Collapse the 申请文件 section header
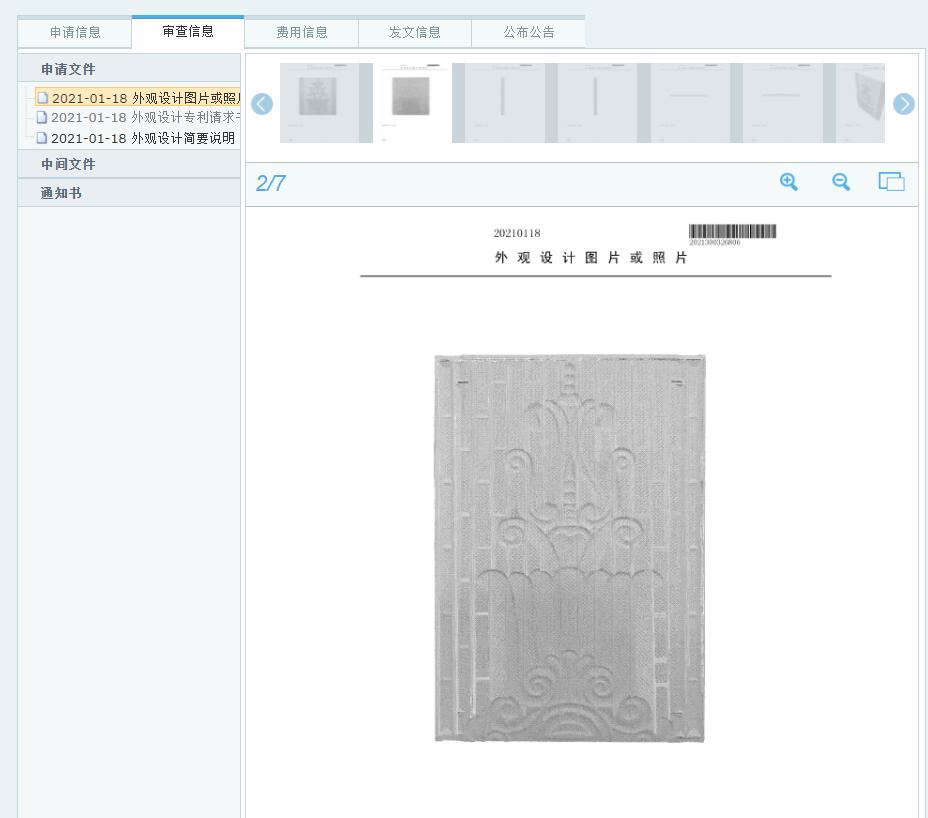 (68, 69)
